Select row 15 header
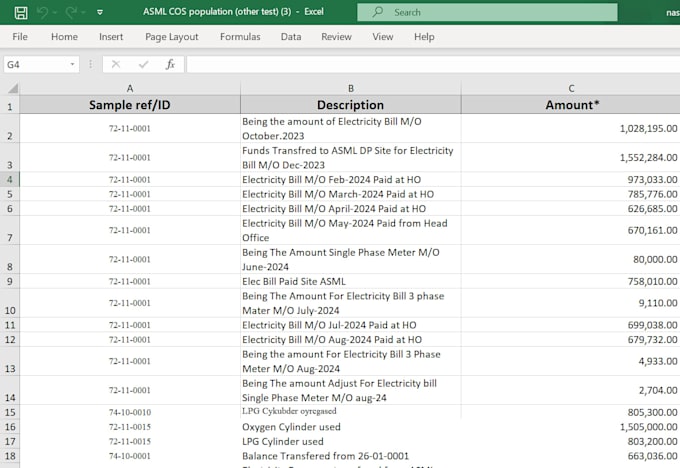Viewport: 680px width, 468px height. 10,412
